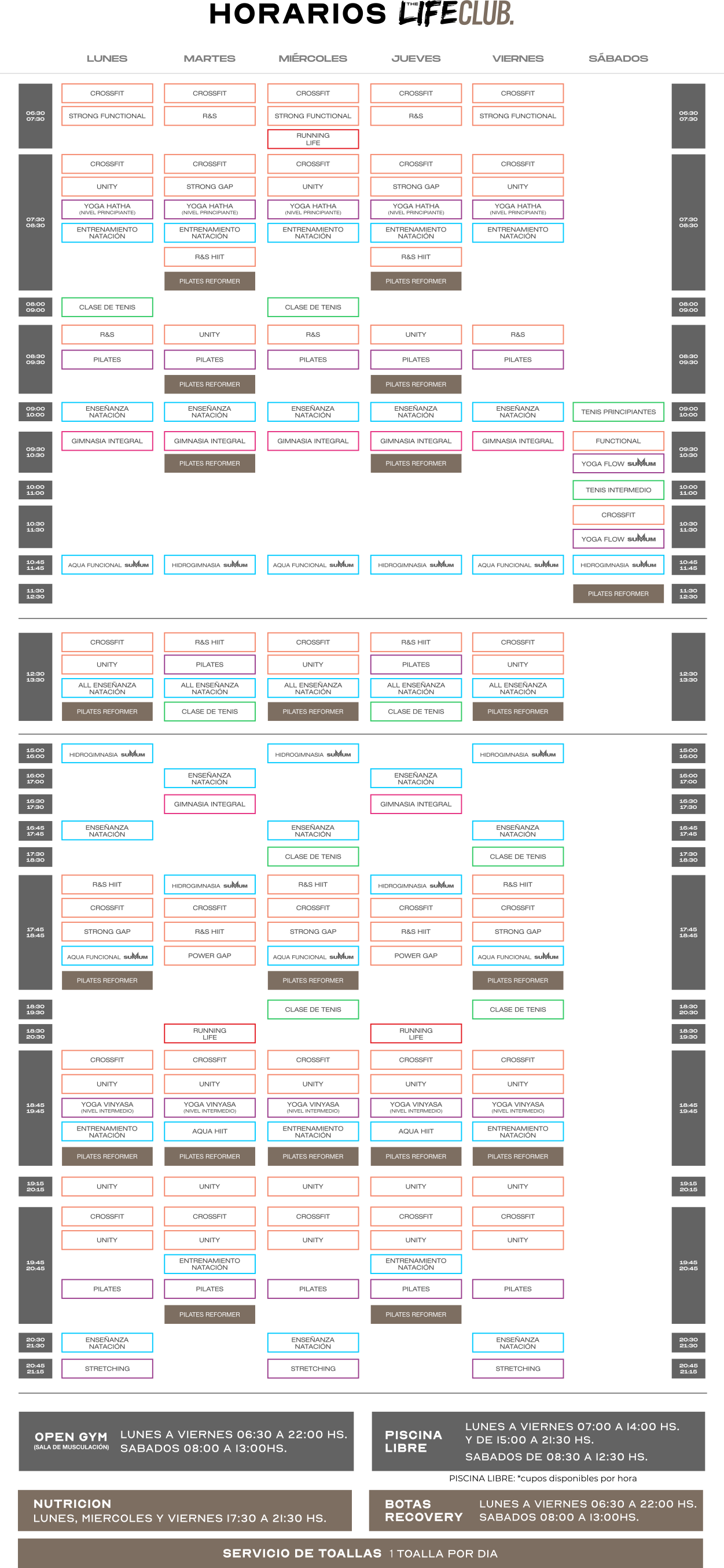Open the NUTRICION info banner

(x=185, y=1510)
